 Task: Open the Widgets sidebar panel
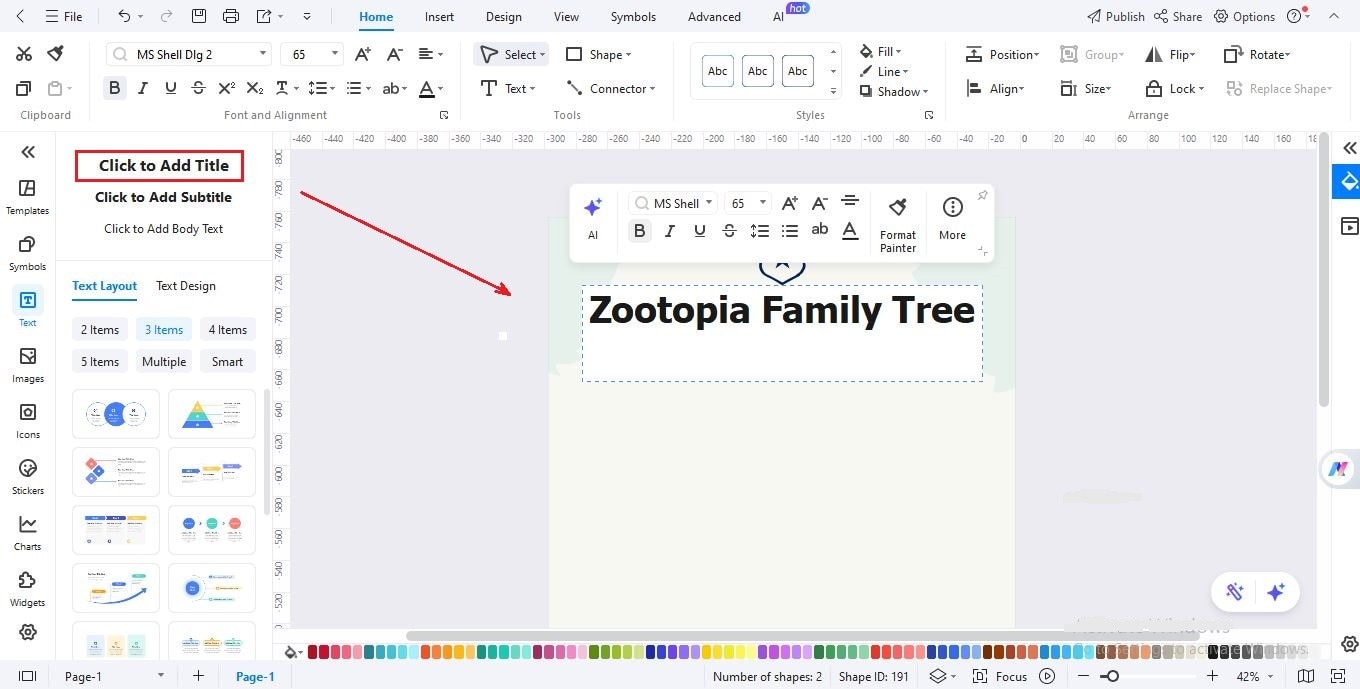point(27,589)
